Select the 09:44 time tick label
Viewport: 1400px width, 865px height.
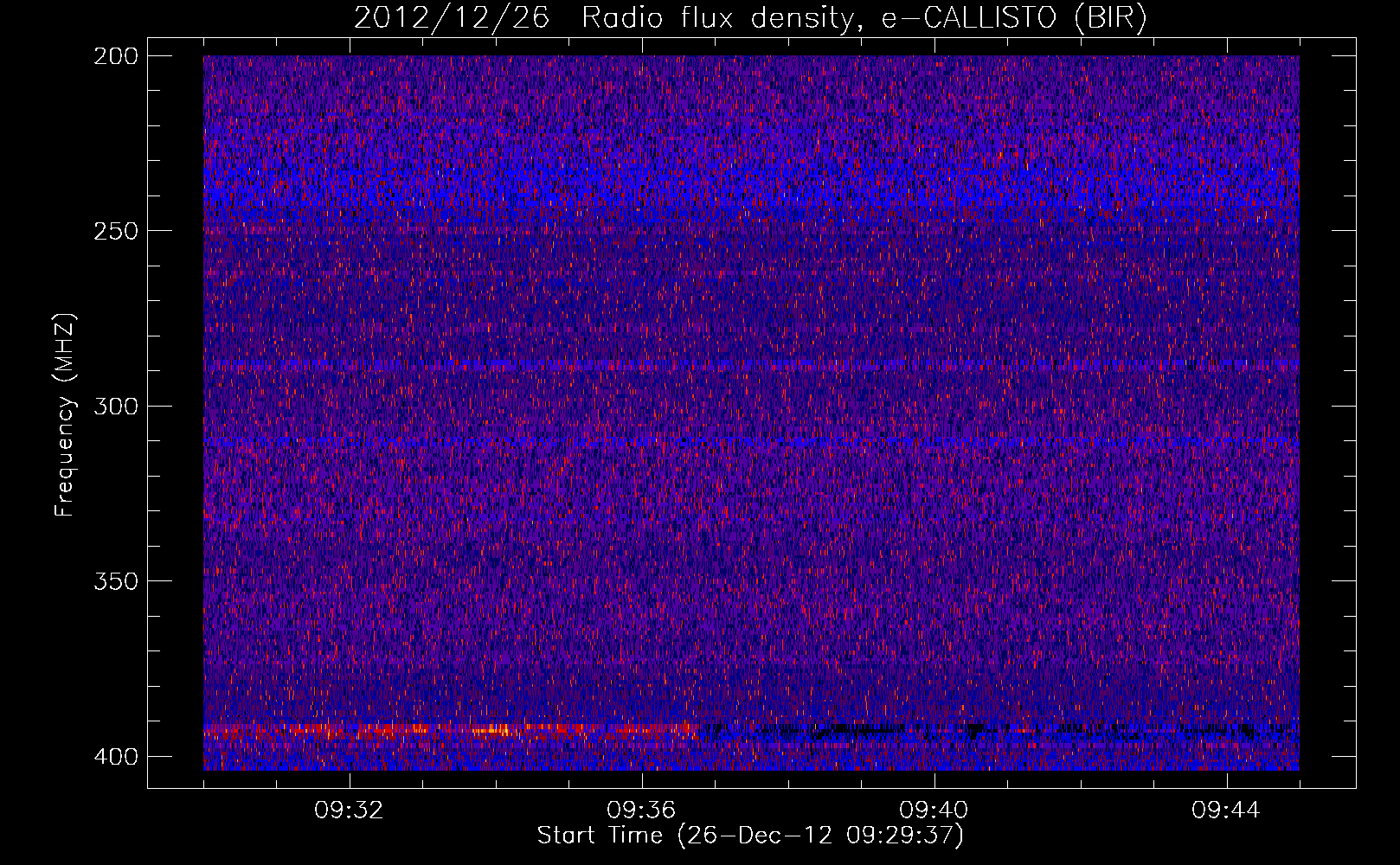[x=1227, y=811]
